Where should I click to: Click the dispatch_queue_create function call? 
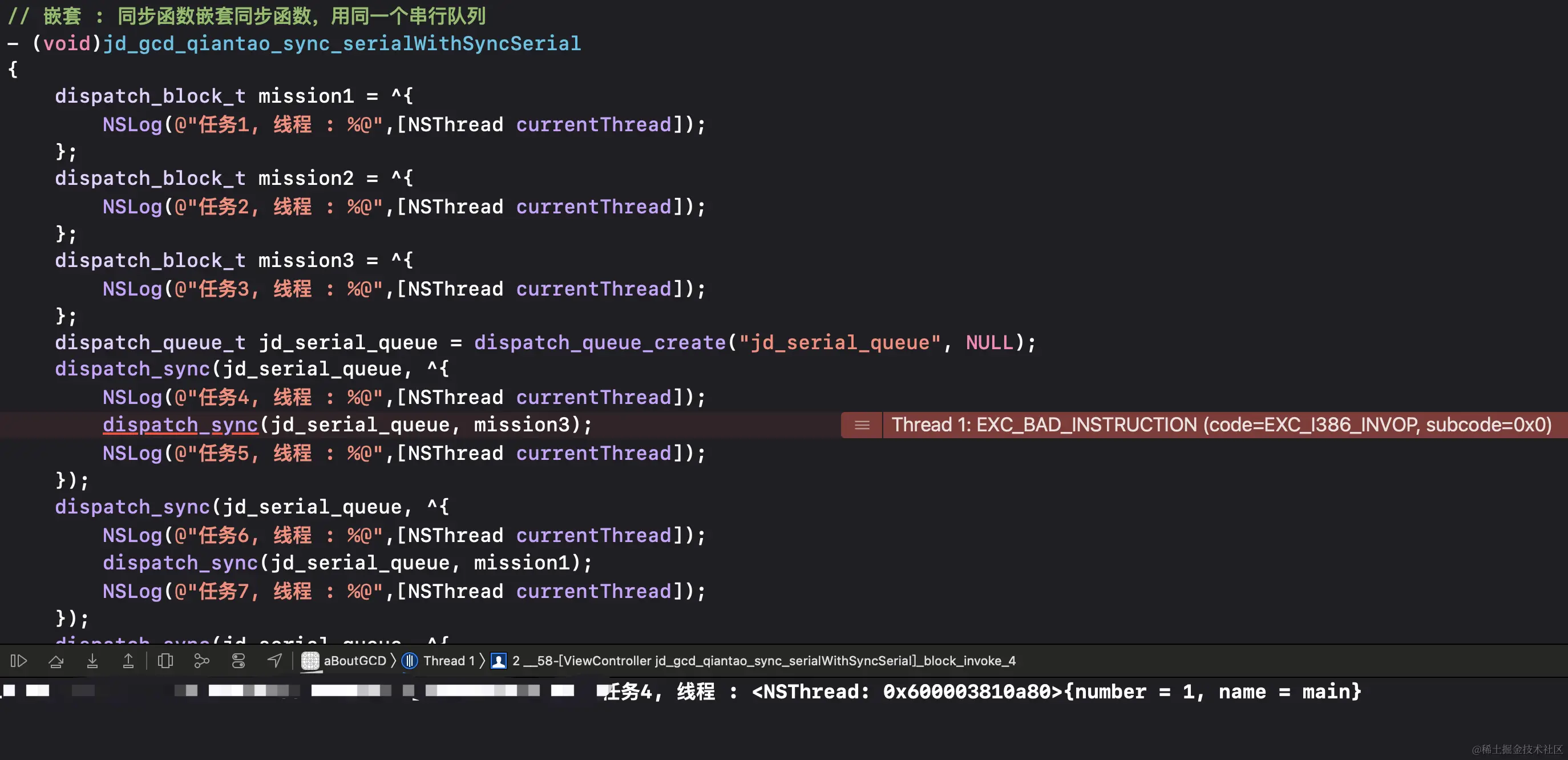(x=600, y=342)
